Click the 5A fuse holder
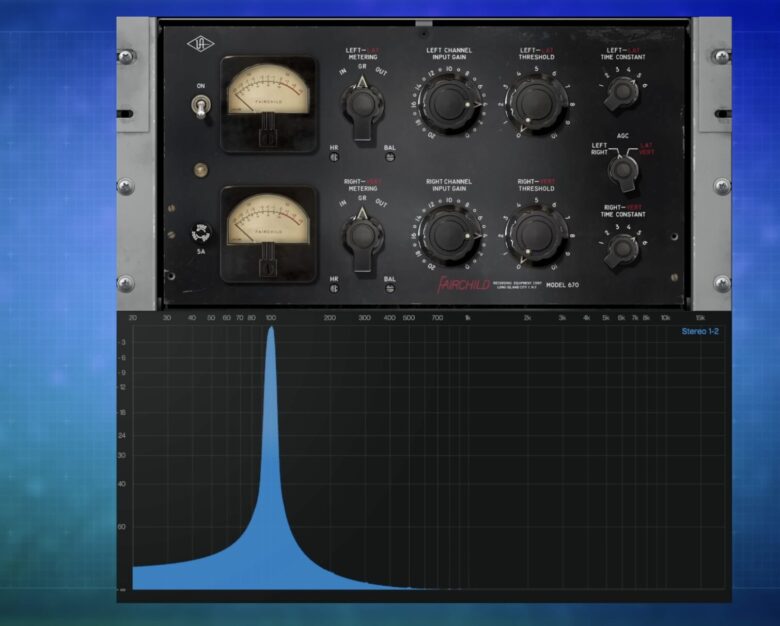The height and width of the screenshot is (626, 780). pos(202,234)
